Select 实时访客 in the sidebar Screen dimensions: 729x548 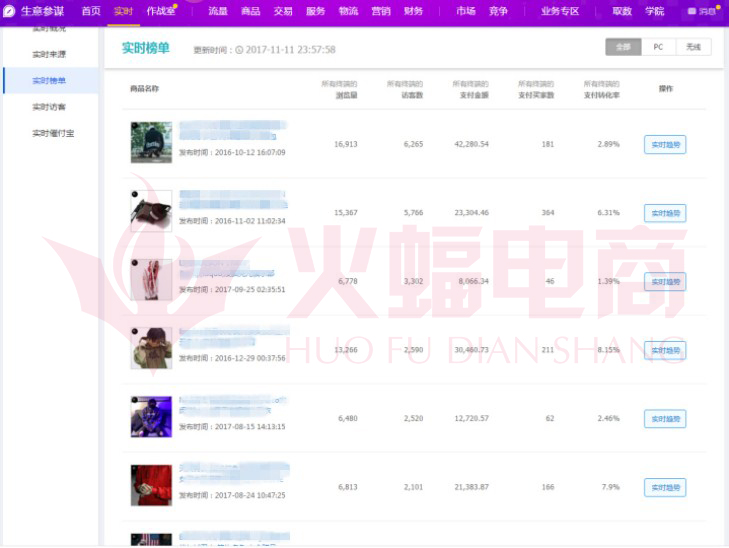(x=49, y=107)
